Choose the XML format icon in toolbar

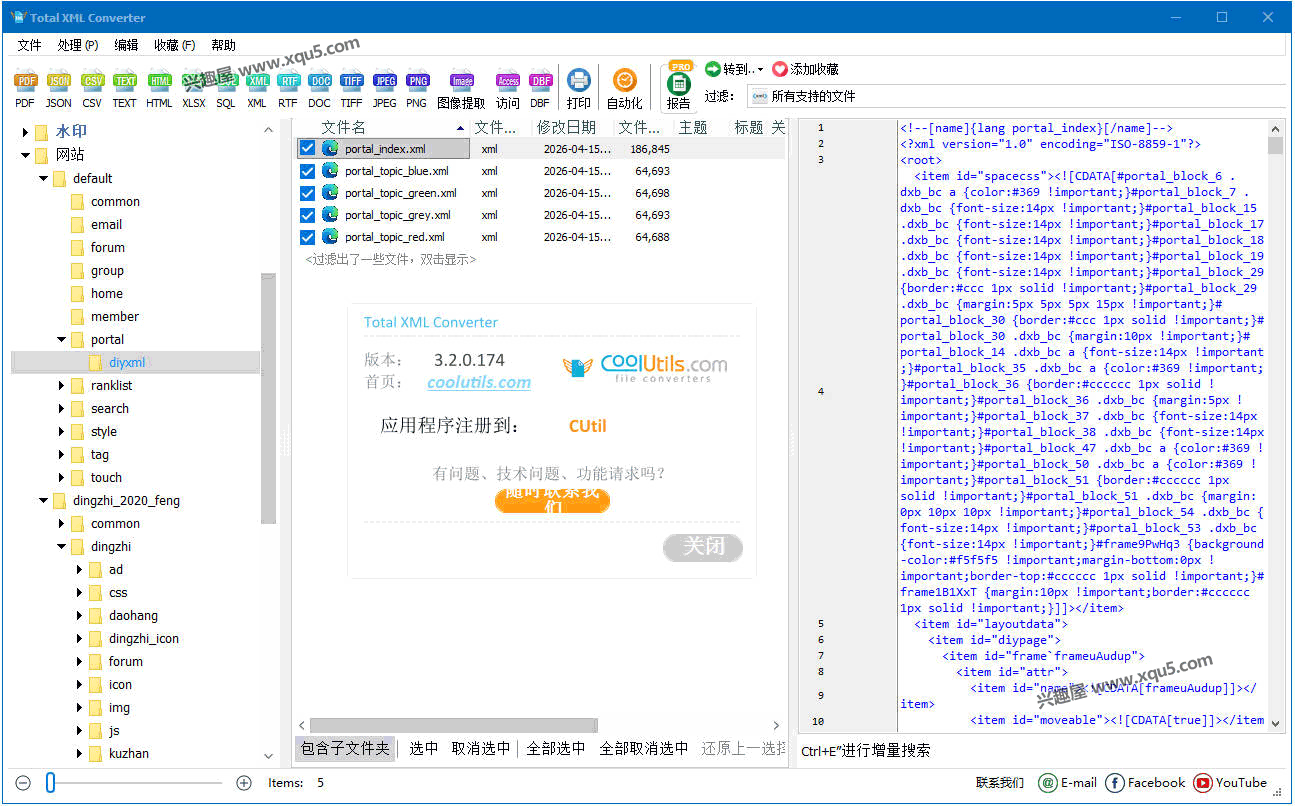pos(257,89)
